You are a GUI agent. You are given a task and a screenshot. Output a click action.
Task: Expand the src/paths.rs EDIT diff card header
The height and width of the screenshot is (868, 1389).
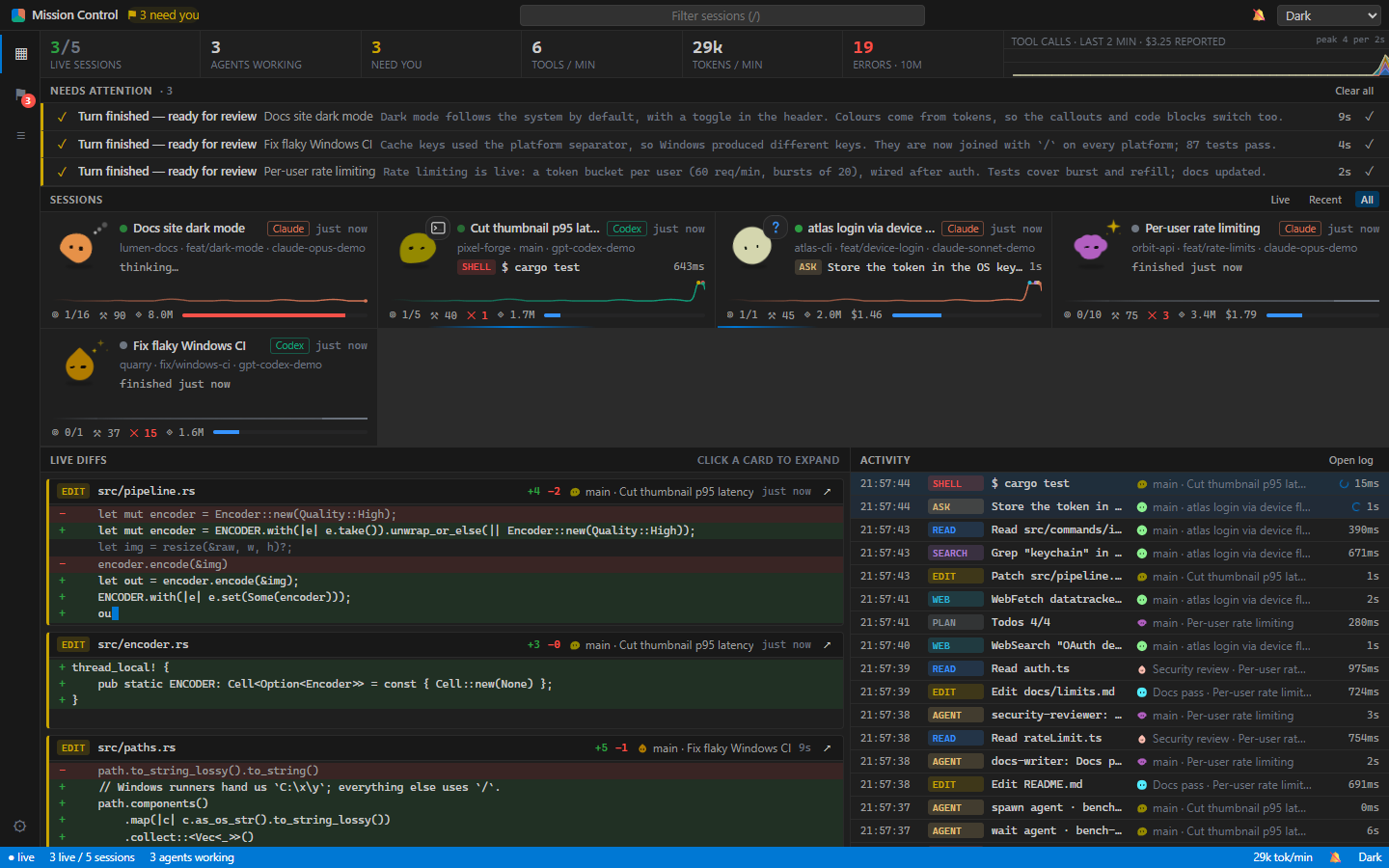pos(447,748)
